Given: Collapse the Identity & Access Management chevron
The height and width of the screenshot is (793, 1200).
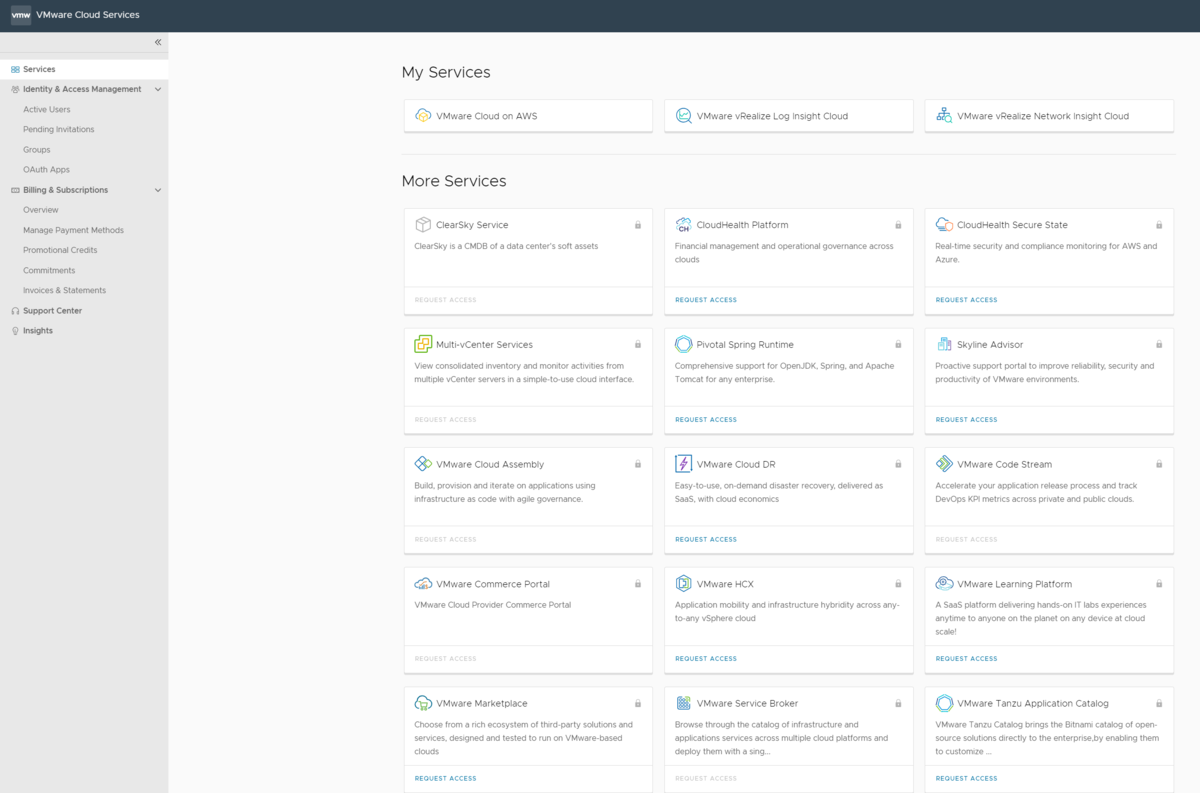Looking at the screenshot, I should 158,89.
